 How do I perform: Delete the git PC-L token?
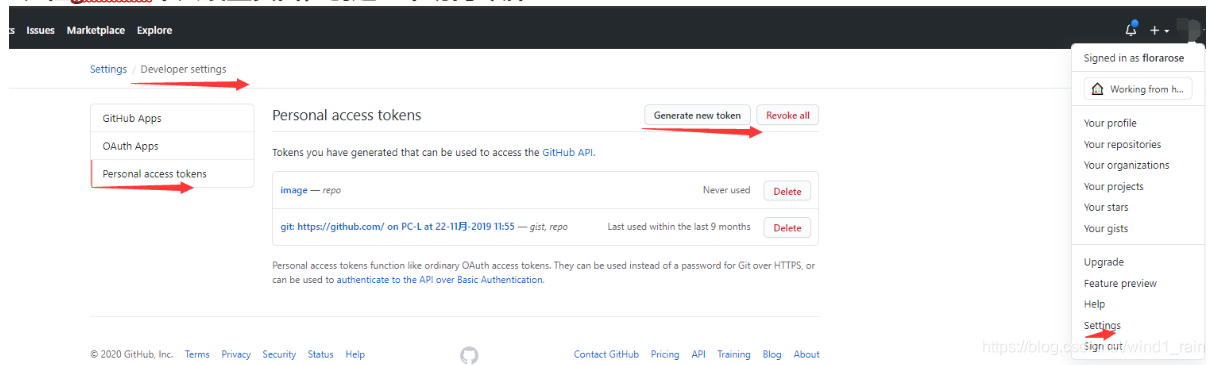pyautogui.click(x=787, y=228)
